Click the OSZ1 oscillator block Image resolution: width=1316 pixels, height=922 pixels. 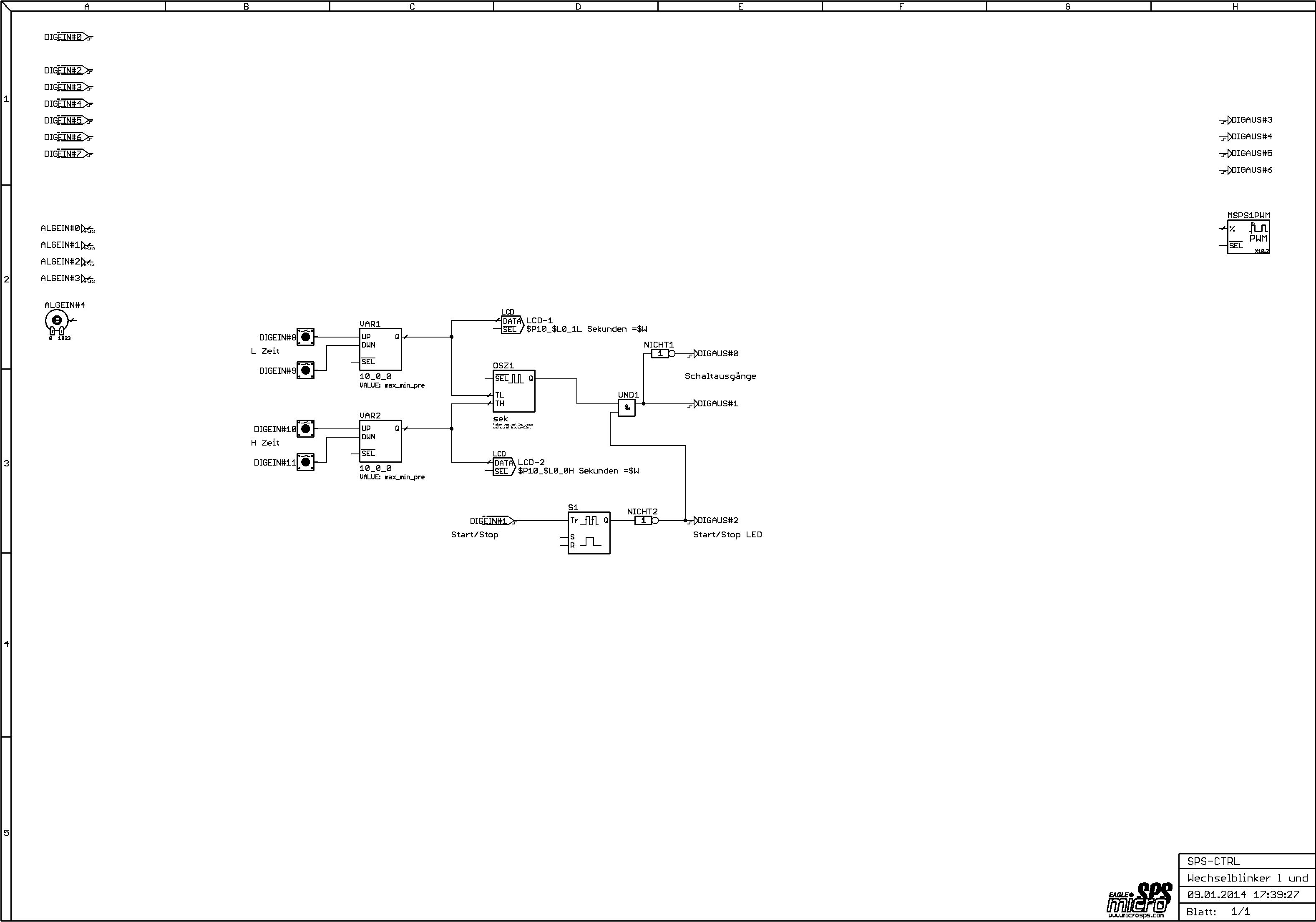[514, 391]
